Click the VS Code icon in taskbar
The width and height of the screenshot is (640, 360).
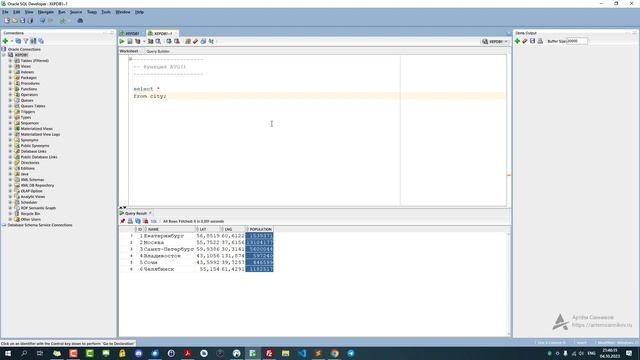pyautogui.click(x=302, y=353)
